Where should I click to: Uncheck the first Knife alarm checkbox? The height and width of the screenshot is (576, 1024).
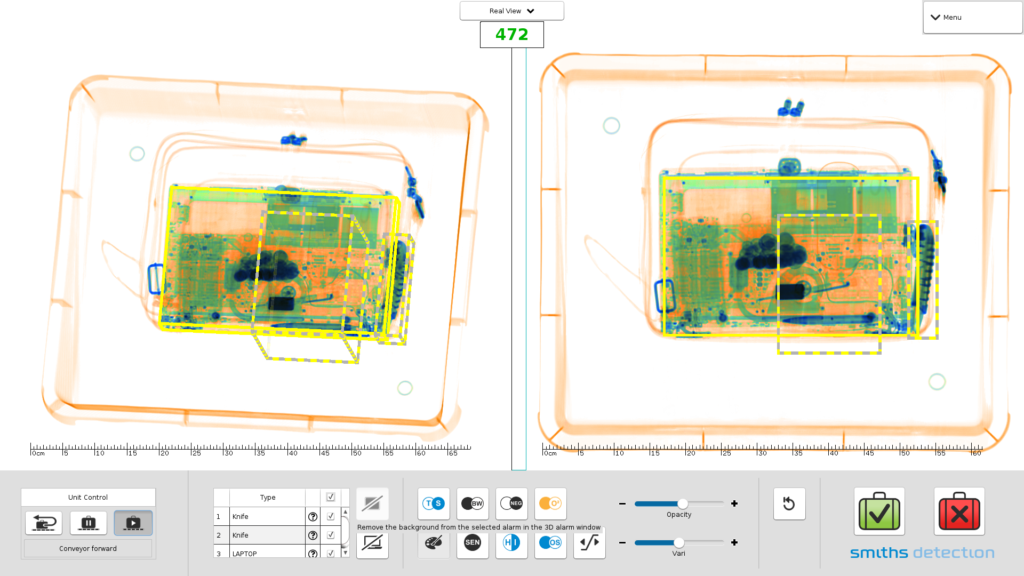[x=331, y=517]
